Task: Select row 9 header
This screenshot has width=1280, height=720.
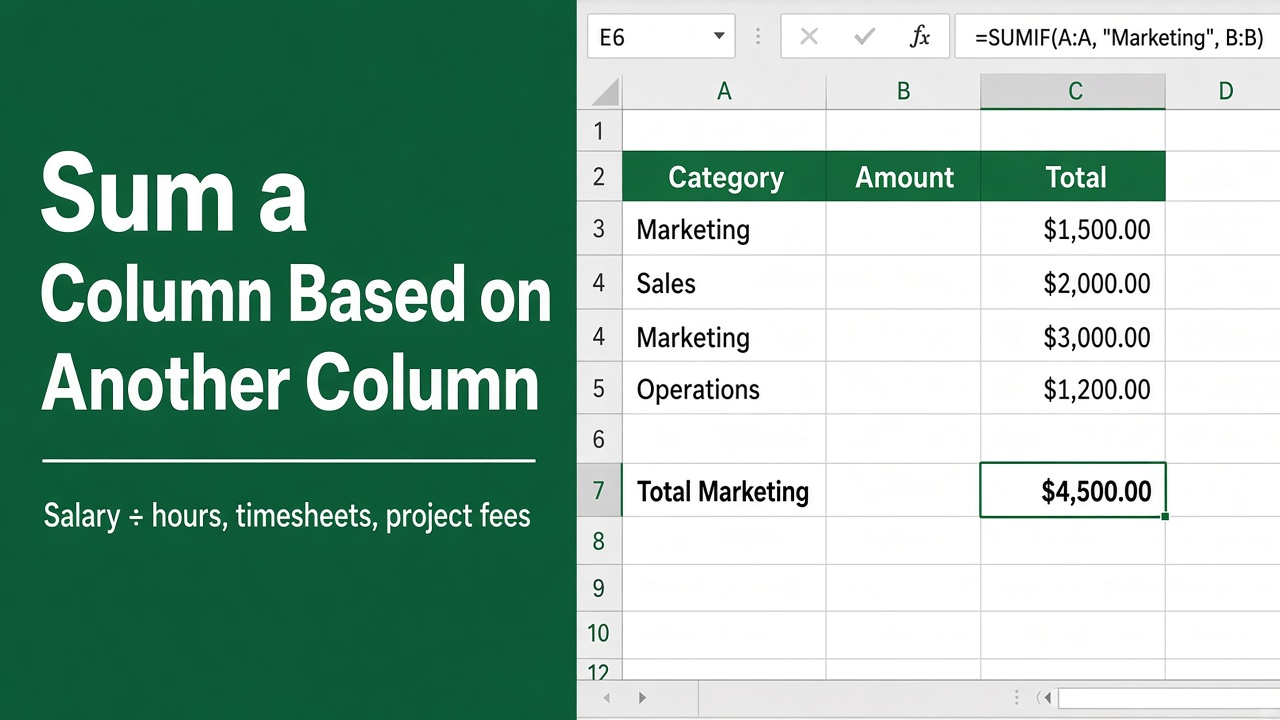Action: [x=599, y=587]
